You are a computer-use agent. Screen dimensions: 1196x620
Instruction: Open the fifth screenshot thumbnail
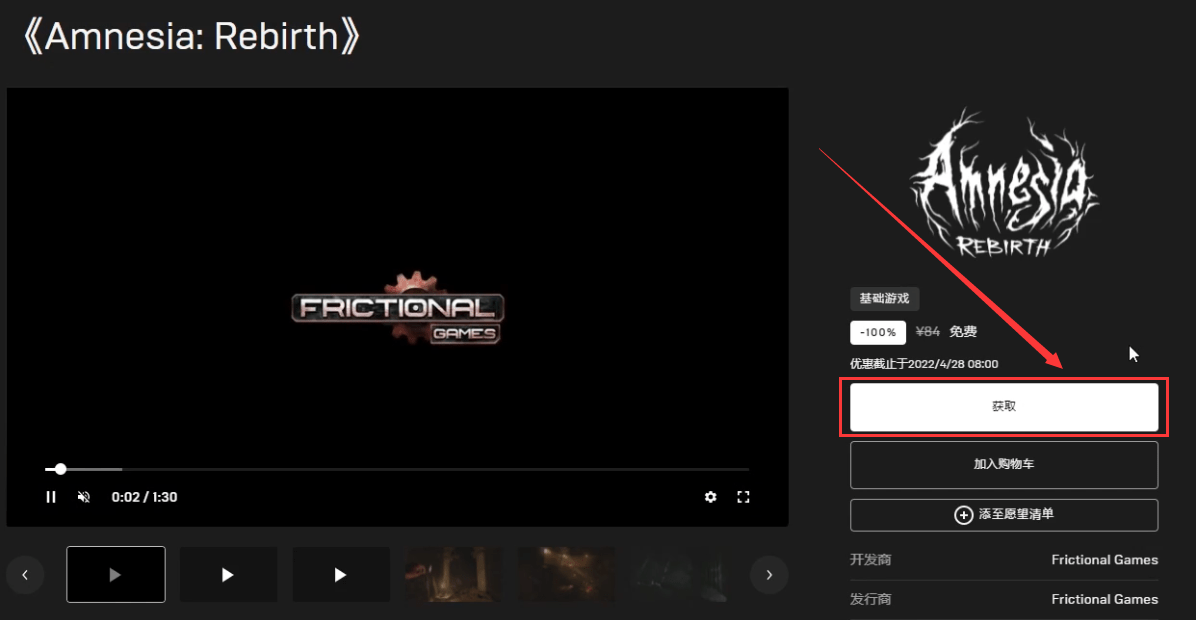pos(567,574)
